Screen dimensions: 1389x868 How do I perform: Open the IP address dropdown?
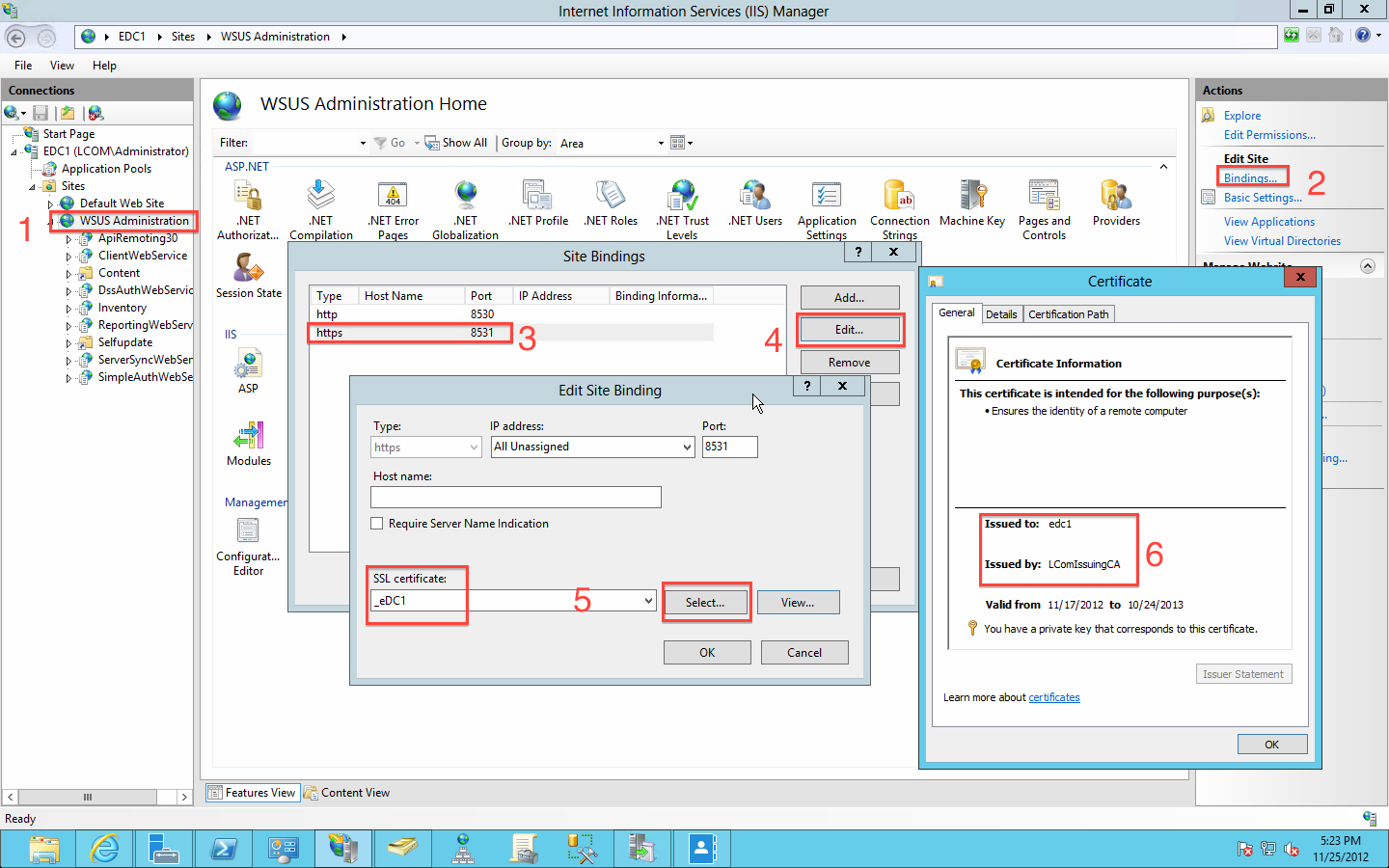pos(687,448)
